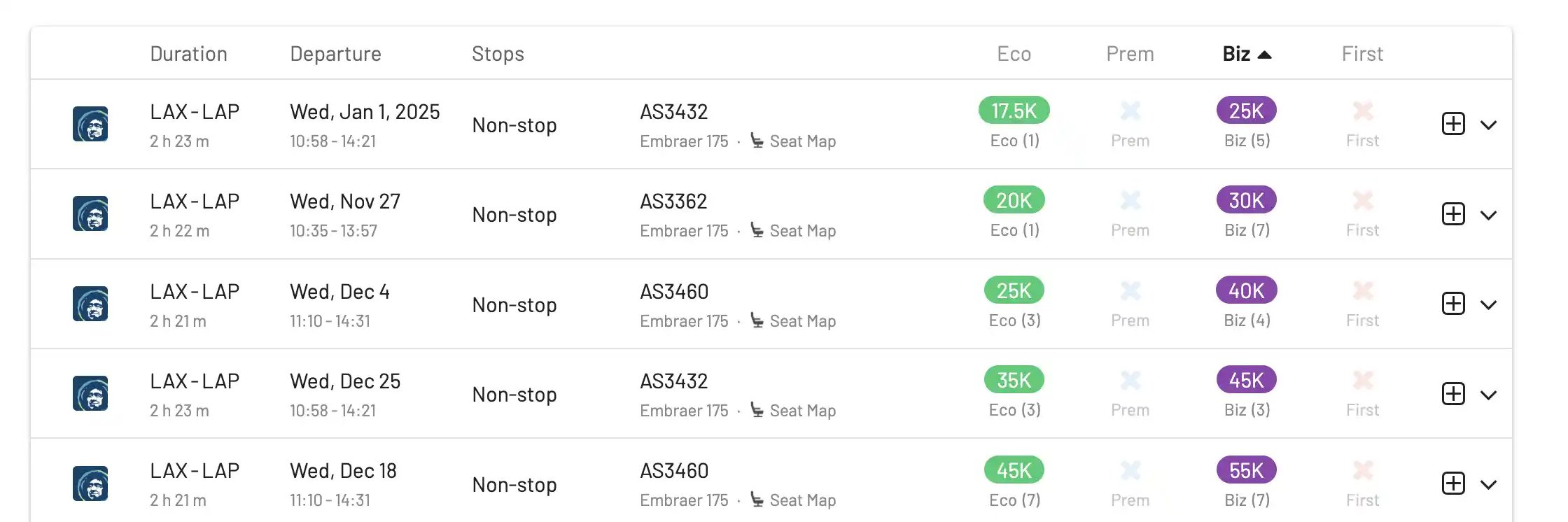Image resolution: width=1568 pixels, height=522 pixels.
Task: Select the 25K Biz fare on Jan 1
Action: point(1247,111)
